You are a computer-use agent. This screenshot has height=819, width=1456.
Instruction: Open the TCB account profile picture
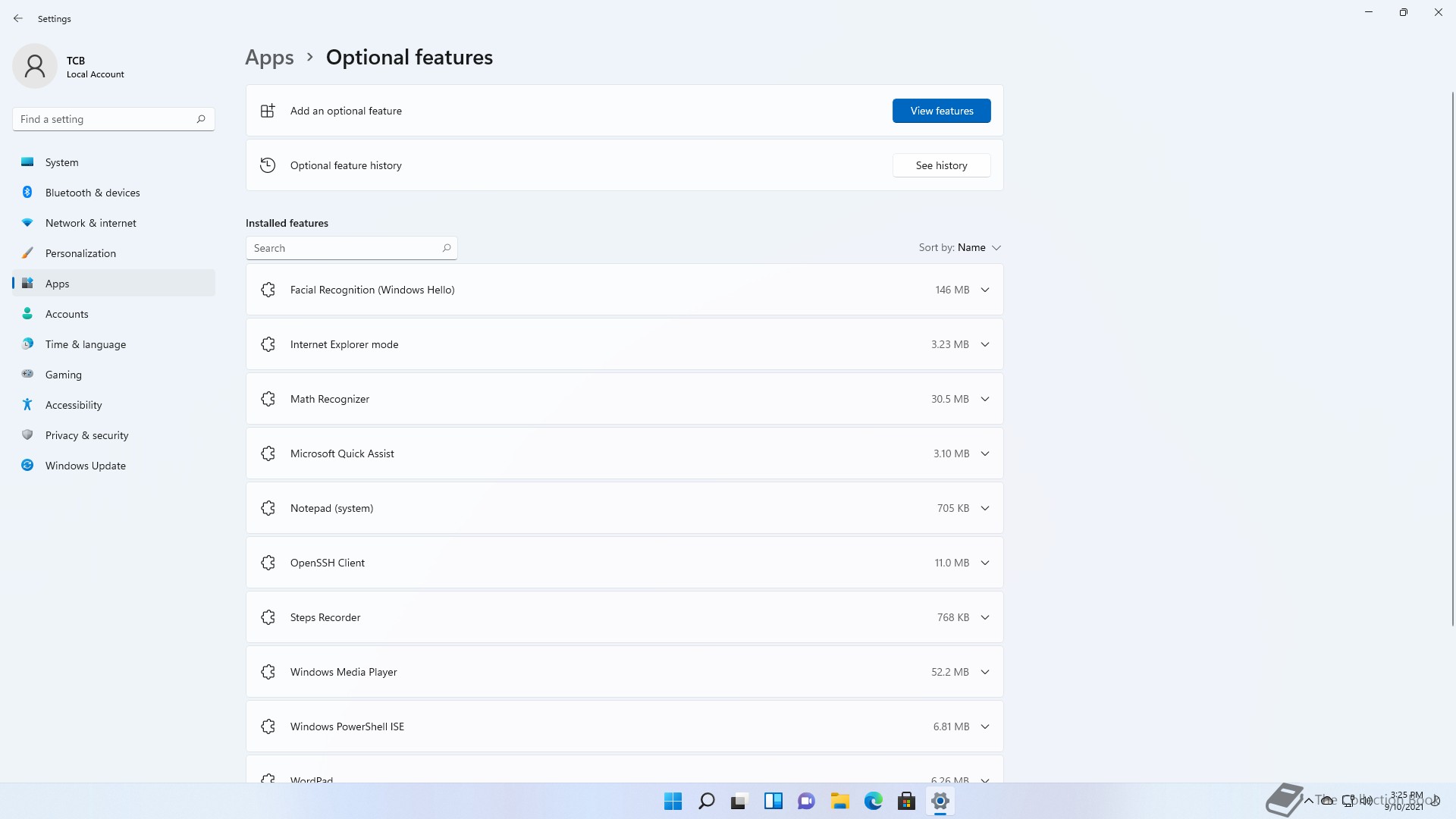[x=35, y=66]
